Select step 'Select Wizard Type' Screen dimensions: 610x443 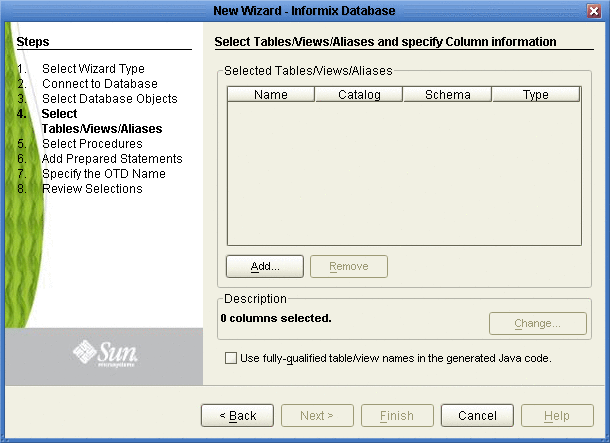click(x=93, y=69)
